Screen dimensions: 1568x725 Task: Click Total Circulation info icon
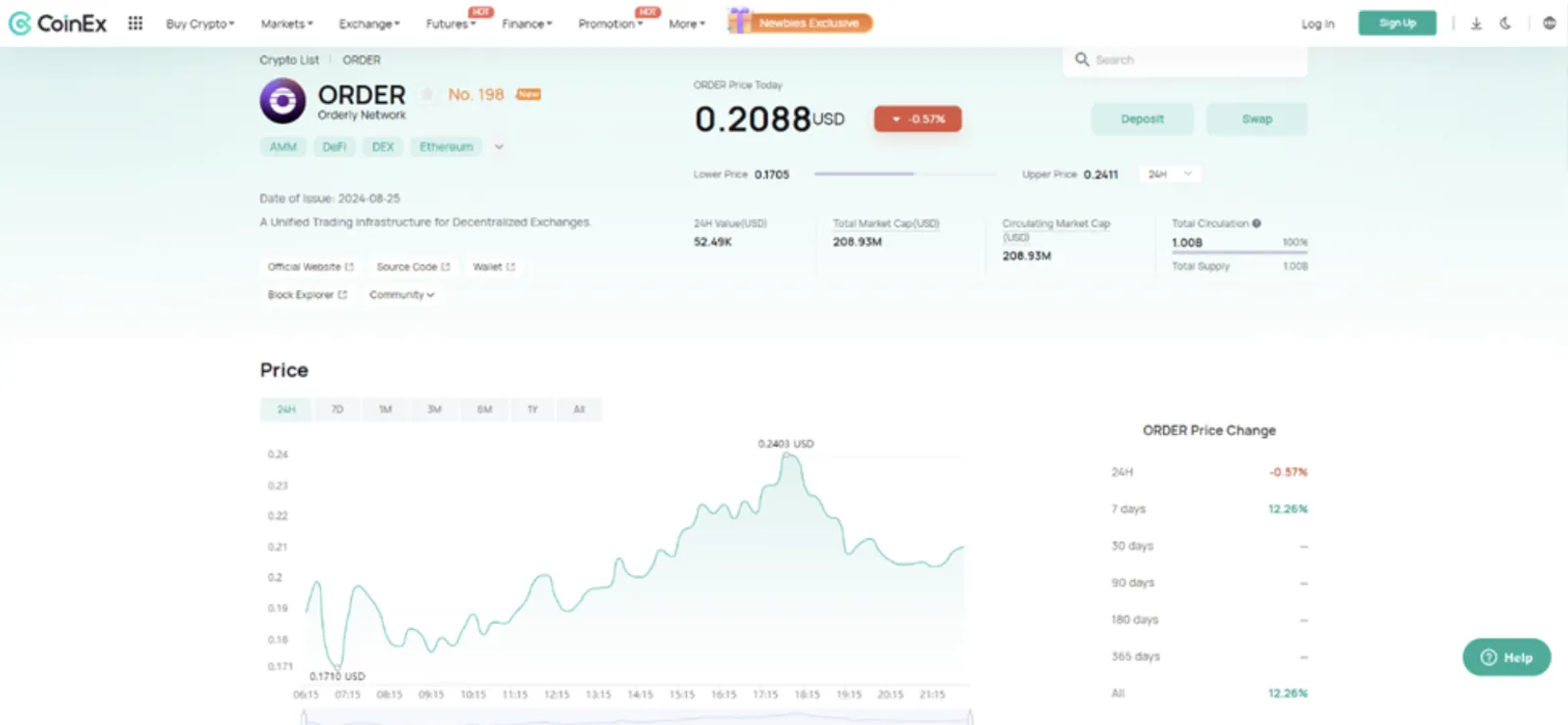[1256, 223]
